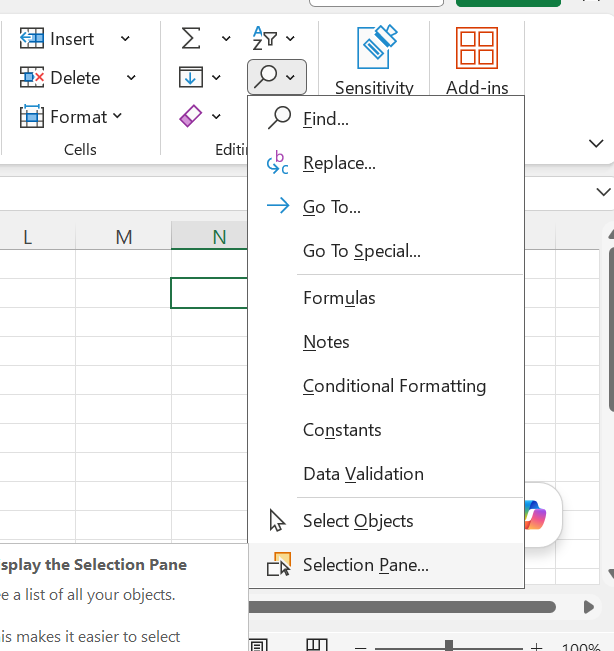
Task: Click the selected cell in column N
Action: point(209,293)
